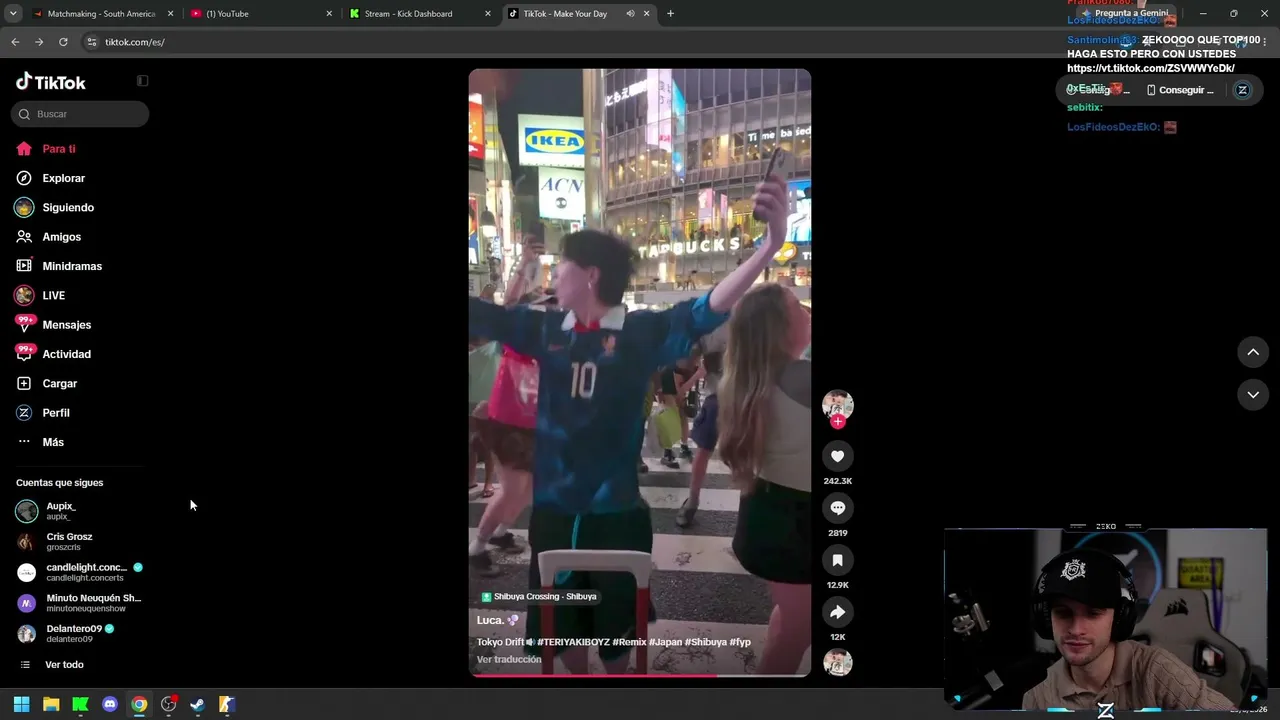This screenshot has height=720, width=1280.
Task: Open the #Shibuya hashtag
Action: [706, 642]
